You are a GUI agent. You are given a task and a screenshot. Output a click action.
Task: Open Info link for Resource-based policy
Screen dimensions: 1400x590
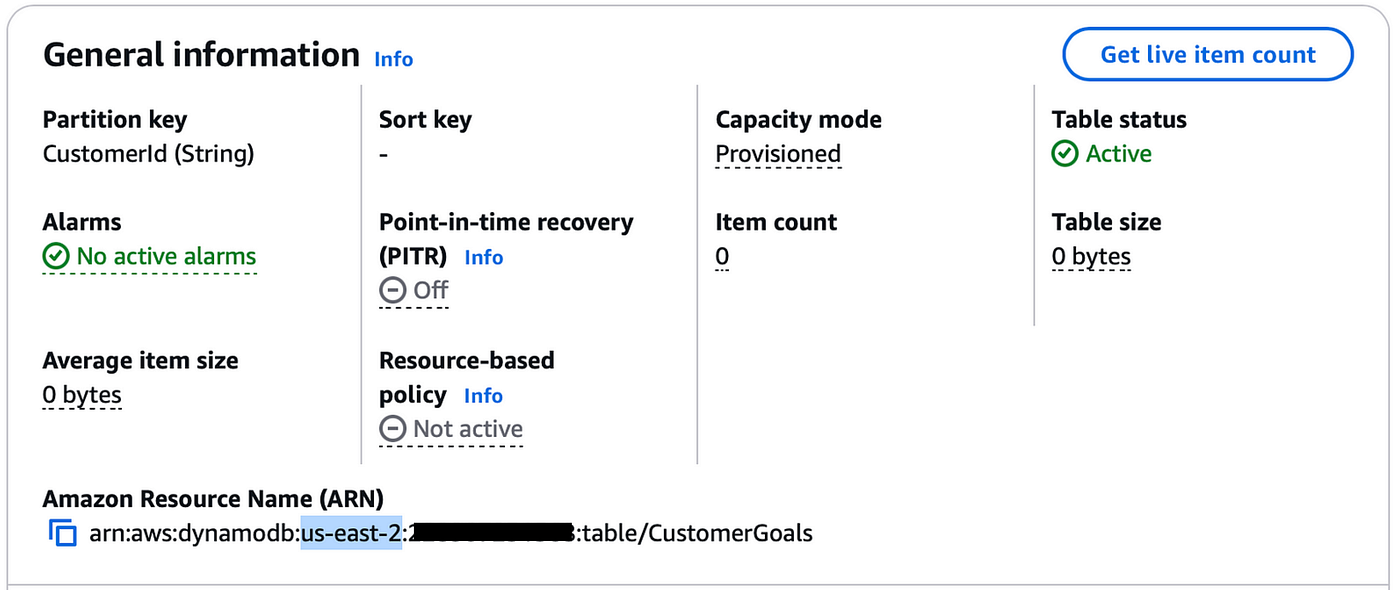click(483, 396)
